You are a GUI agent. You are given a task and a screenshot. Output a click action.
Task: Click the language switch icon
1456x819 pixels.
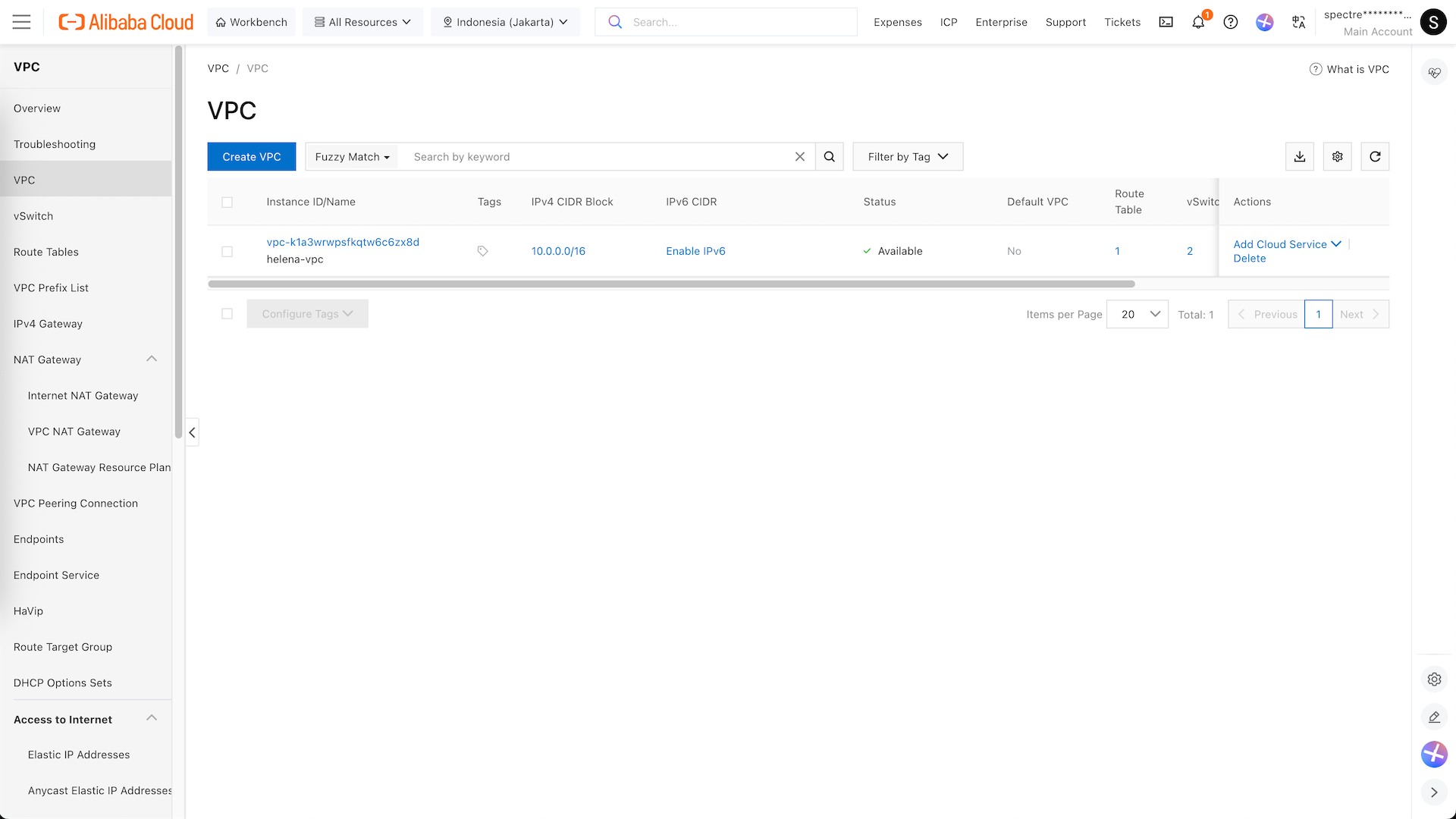click(1298, 22)
